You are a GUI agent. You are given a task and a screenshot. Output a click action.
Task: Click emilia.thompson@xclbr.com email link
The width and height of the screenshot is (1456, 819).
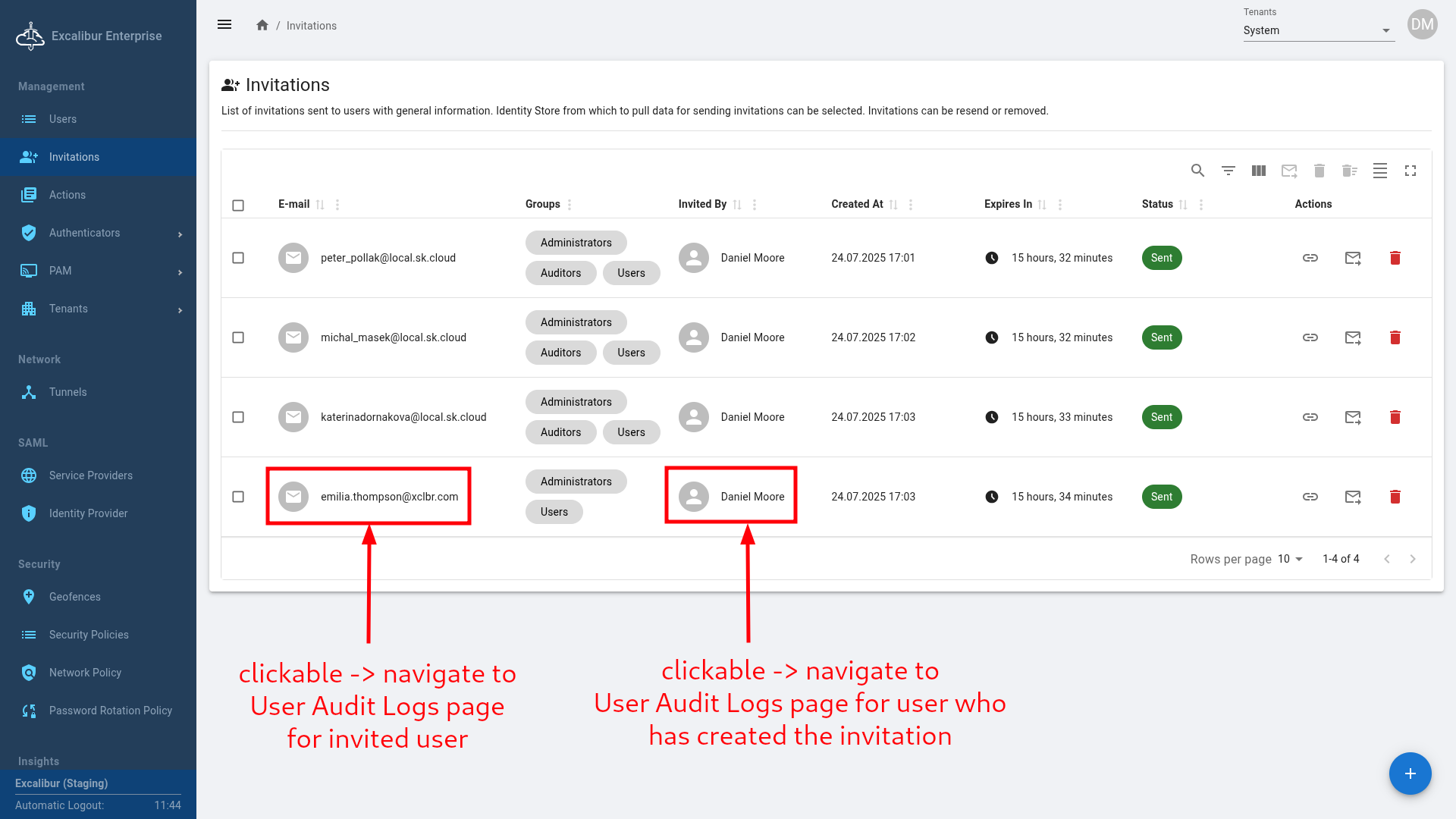click(x=389, y=497)
